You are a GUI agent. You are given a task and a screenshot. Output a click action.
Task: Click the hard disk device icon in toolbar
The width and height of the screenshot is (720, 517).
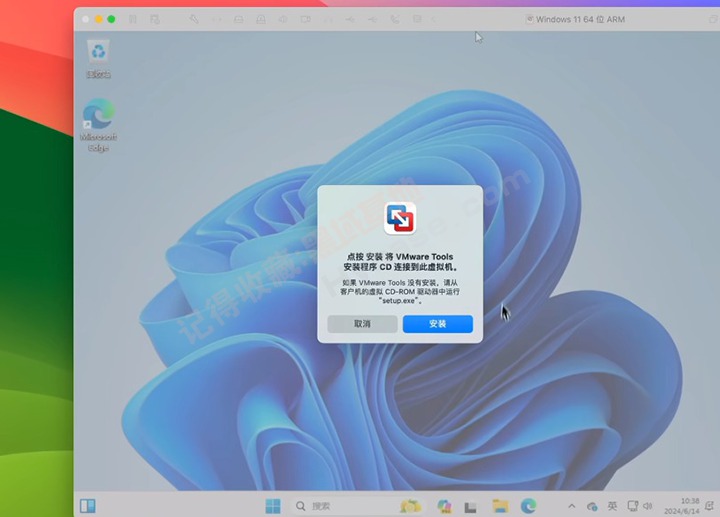239,19
